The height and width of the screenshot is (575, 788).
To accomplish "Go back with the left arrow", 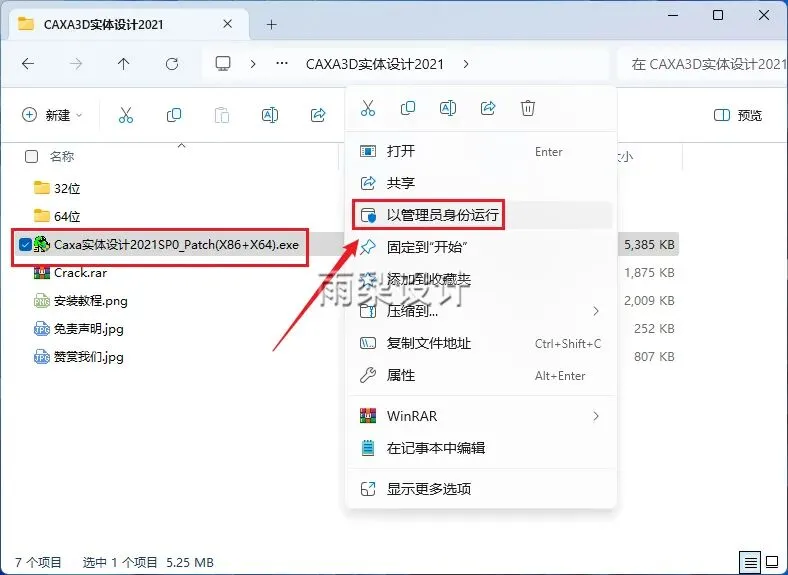I will (x=28, y=64).
